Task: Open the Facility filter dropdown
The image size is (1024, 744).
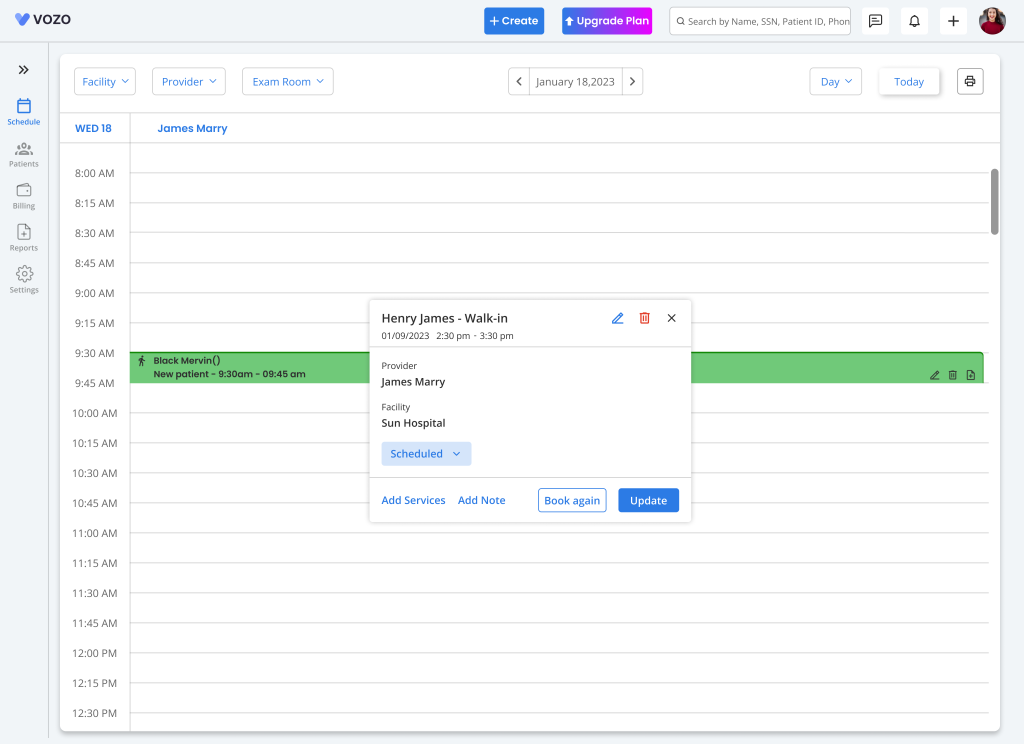Action: 105,82
